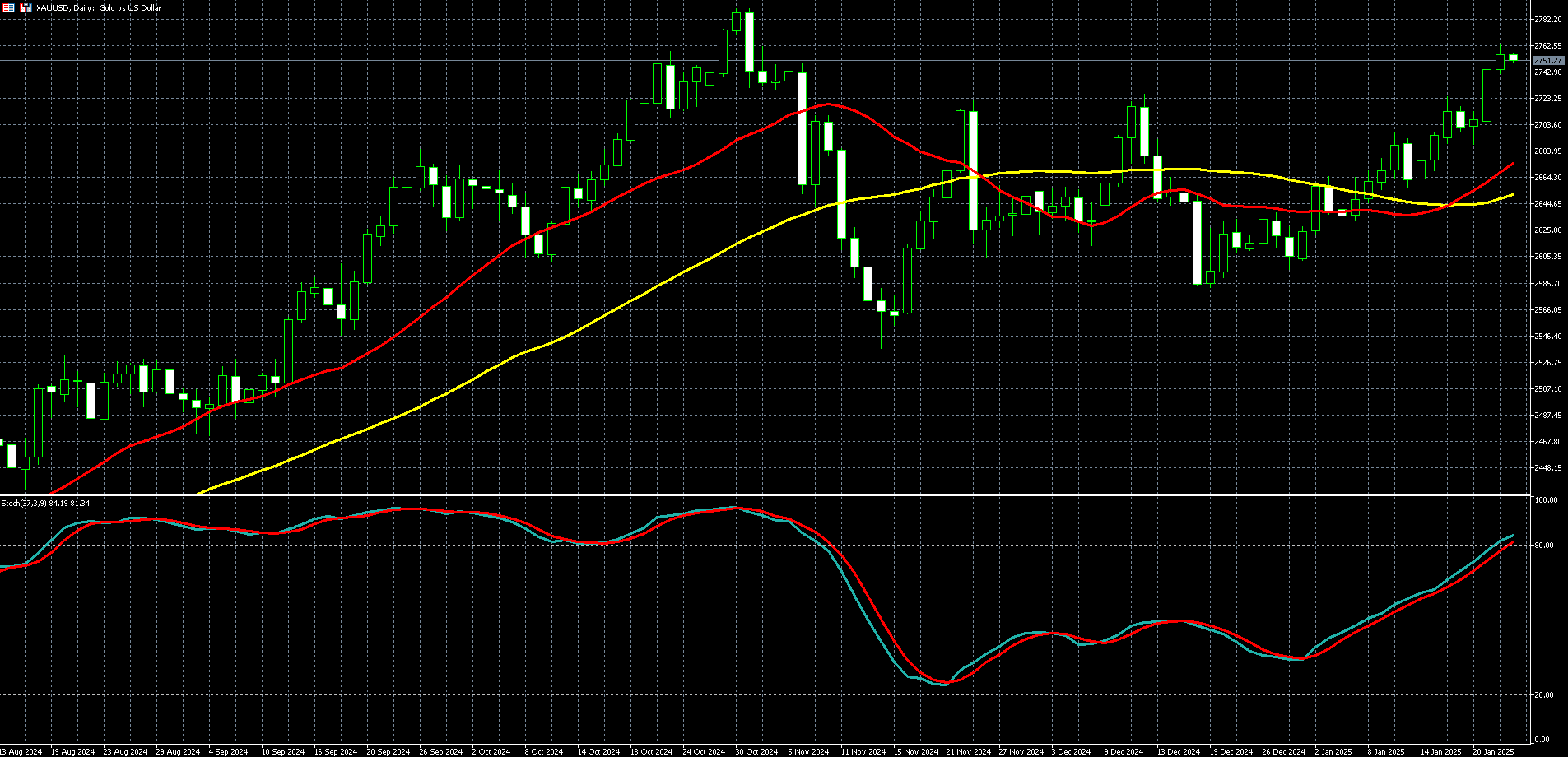Viewport: 1568px width, 757px height.
Task: Click the 27 Nov 2024 date label
Action: [x=1021, y=752]
